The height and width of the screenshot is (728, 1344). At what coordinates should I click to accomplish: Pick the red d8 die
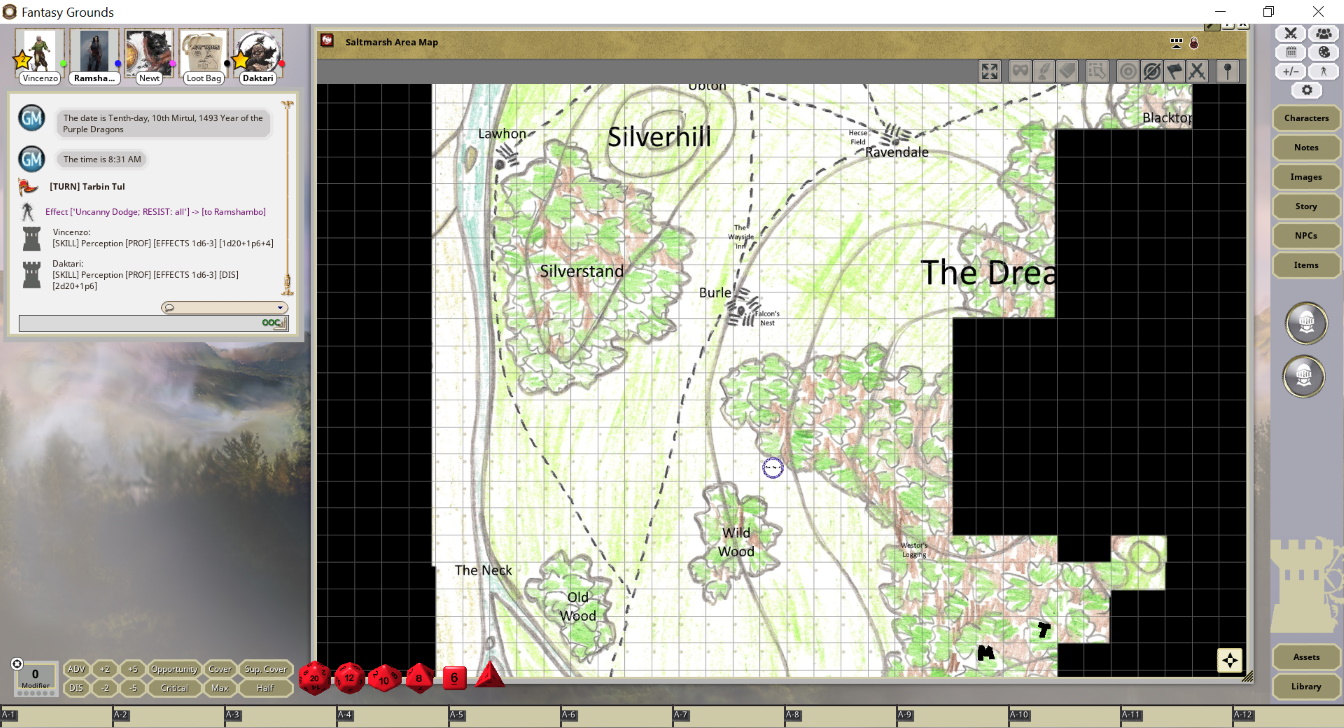[x=419, y=678]
